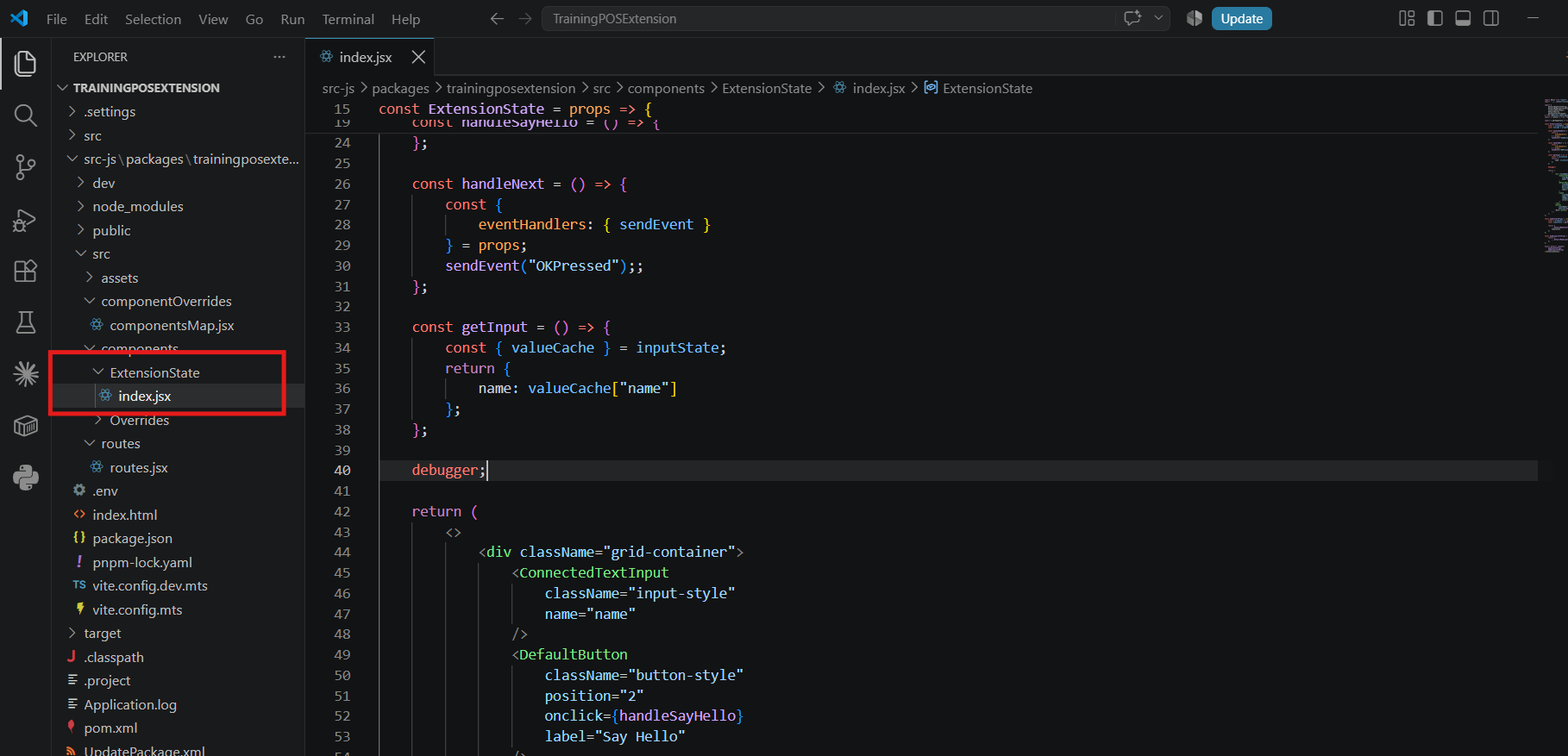Collapse the TRAININGPOSEXTENSION root folder
Screen dimensions: 1568x756
[x=178, y=88]
